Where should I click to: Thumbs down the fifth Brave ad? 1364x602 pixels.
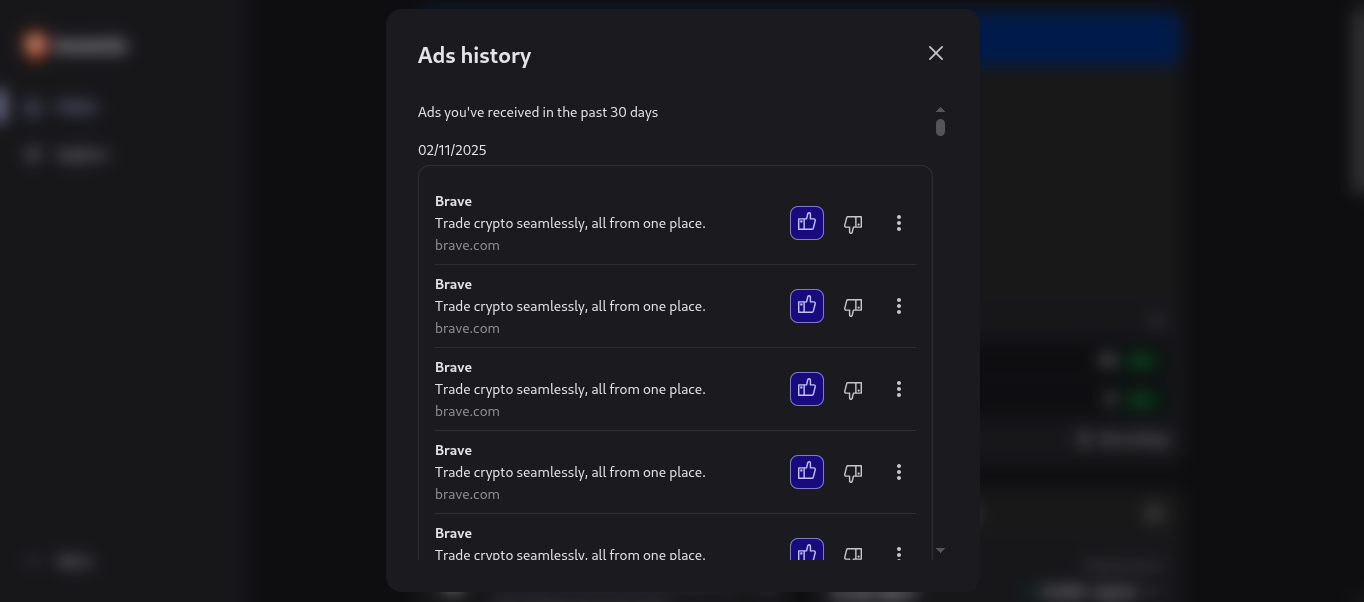click(853, 553)
